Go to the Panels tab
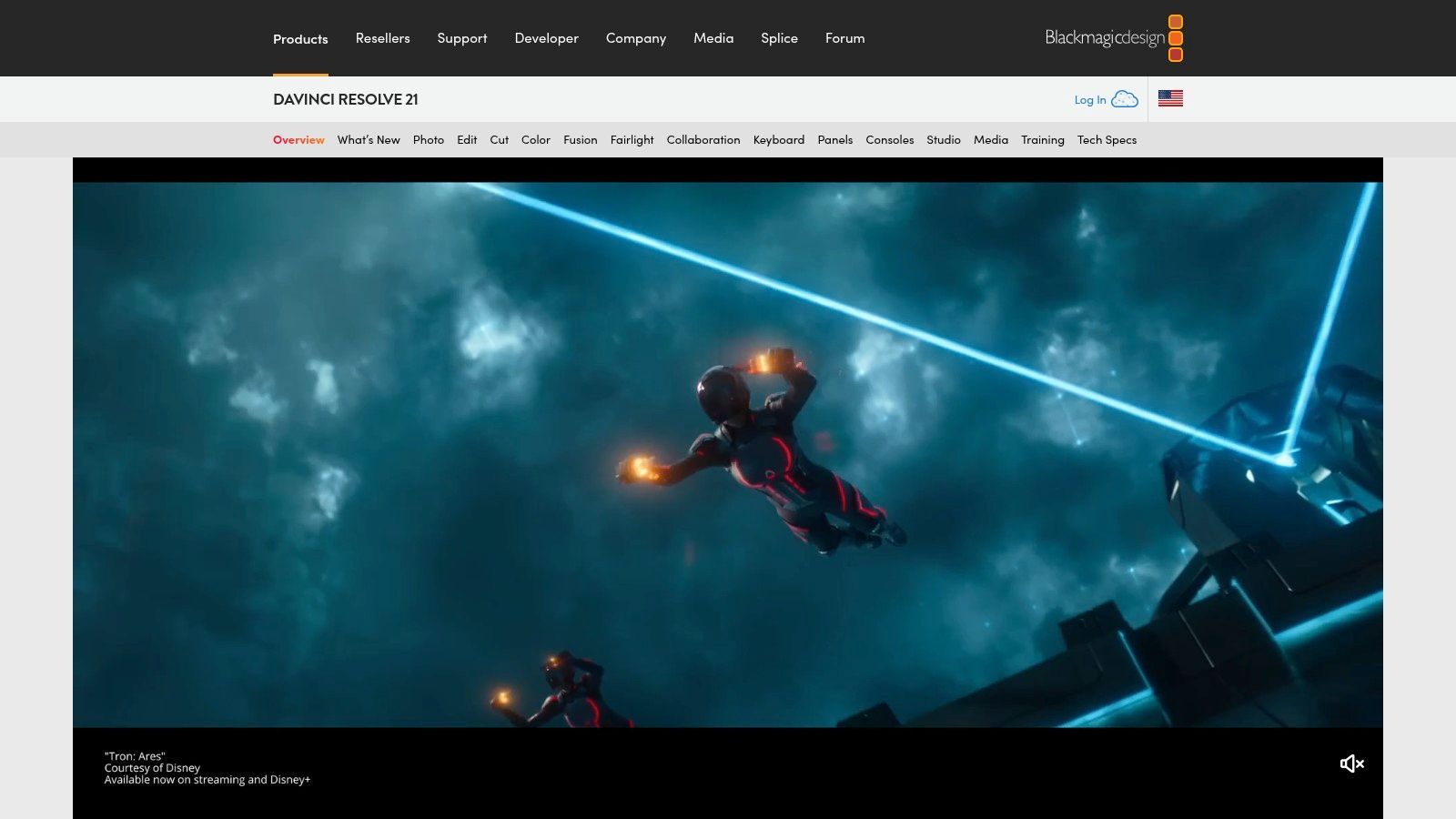The width and height of the screenshot is (1456, 819). pos(835,140)
